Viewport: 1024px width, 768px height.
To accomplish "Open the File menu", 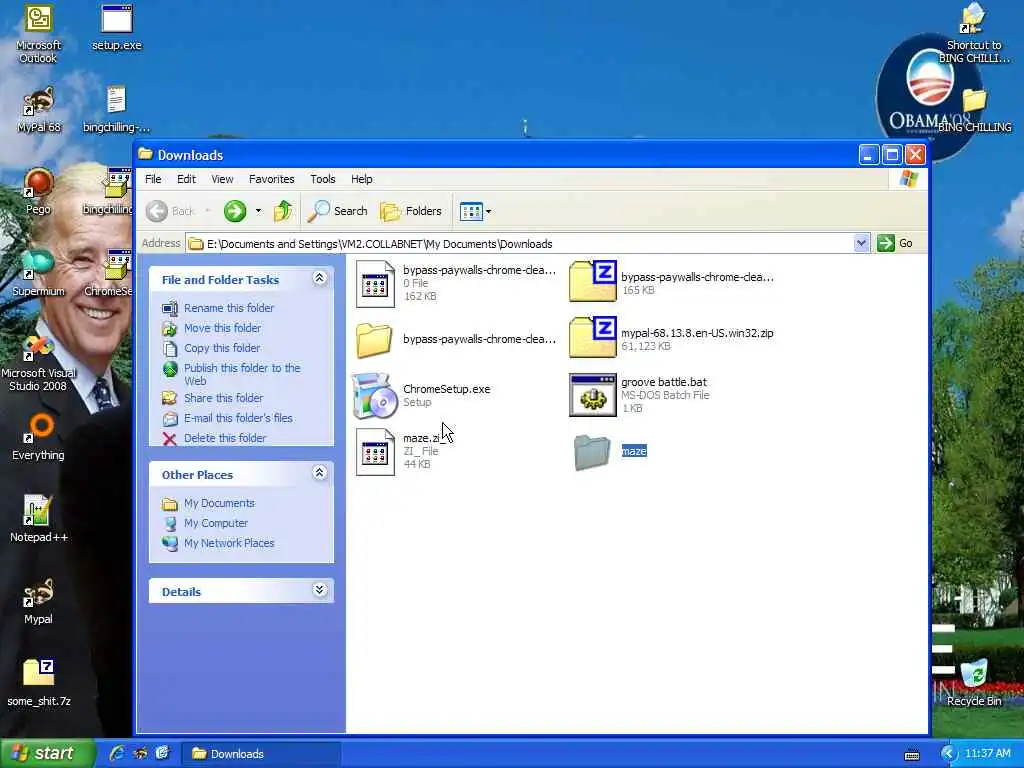I will click(x=153, y=179).
